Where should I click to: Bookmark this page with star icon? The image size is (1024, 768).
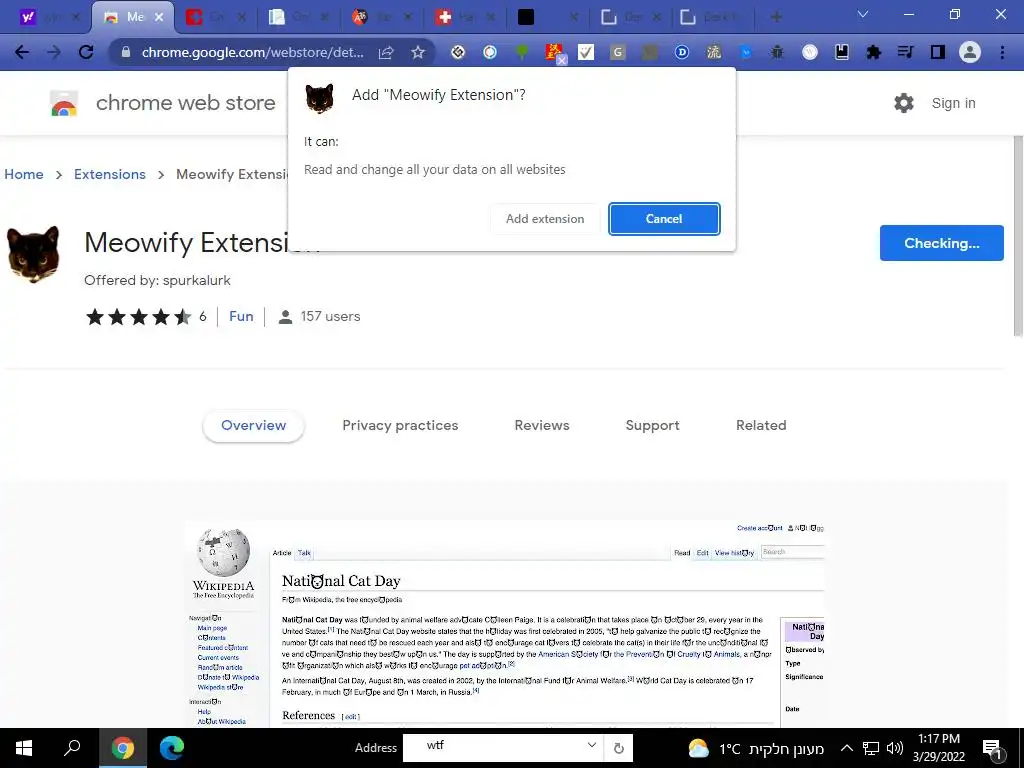(418, 52)
